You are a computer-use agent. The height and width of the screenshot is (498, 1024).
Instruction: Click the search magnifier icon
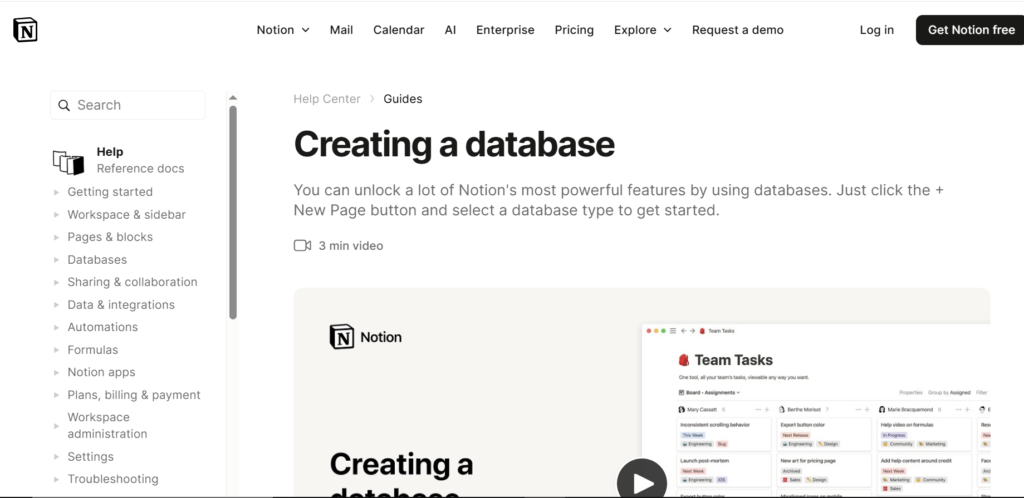point(64,105)
